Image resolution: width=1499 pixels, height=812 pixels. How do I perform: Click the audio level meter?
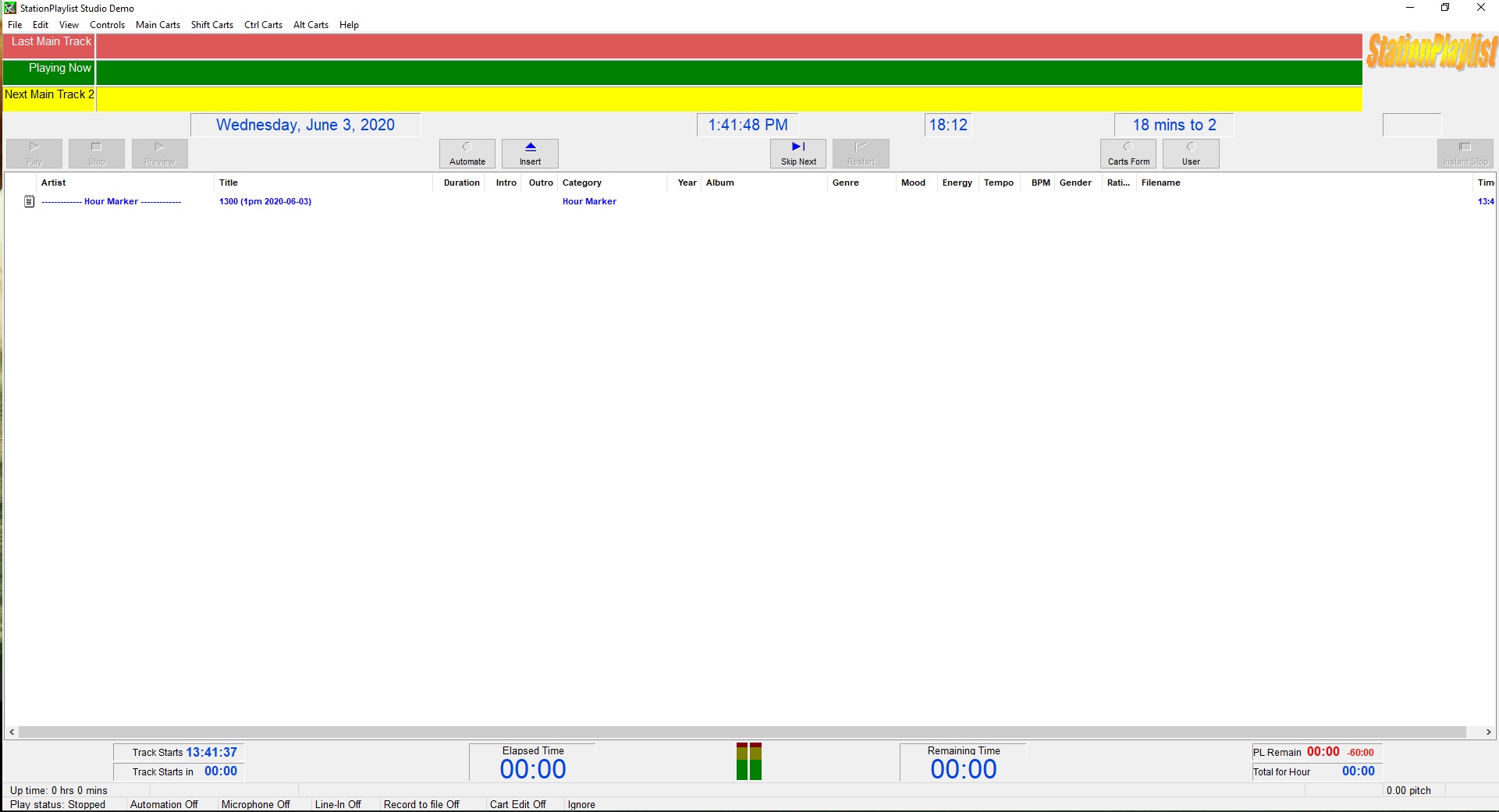[x=749, y=762]
